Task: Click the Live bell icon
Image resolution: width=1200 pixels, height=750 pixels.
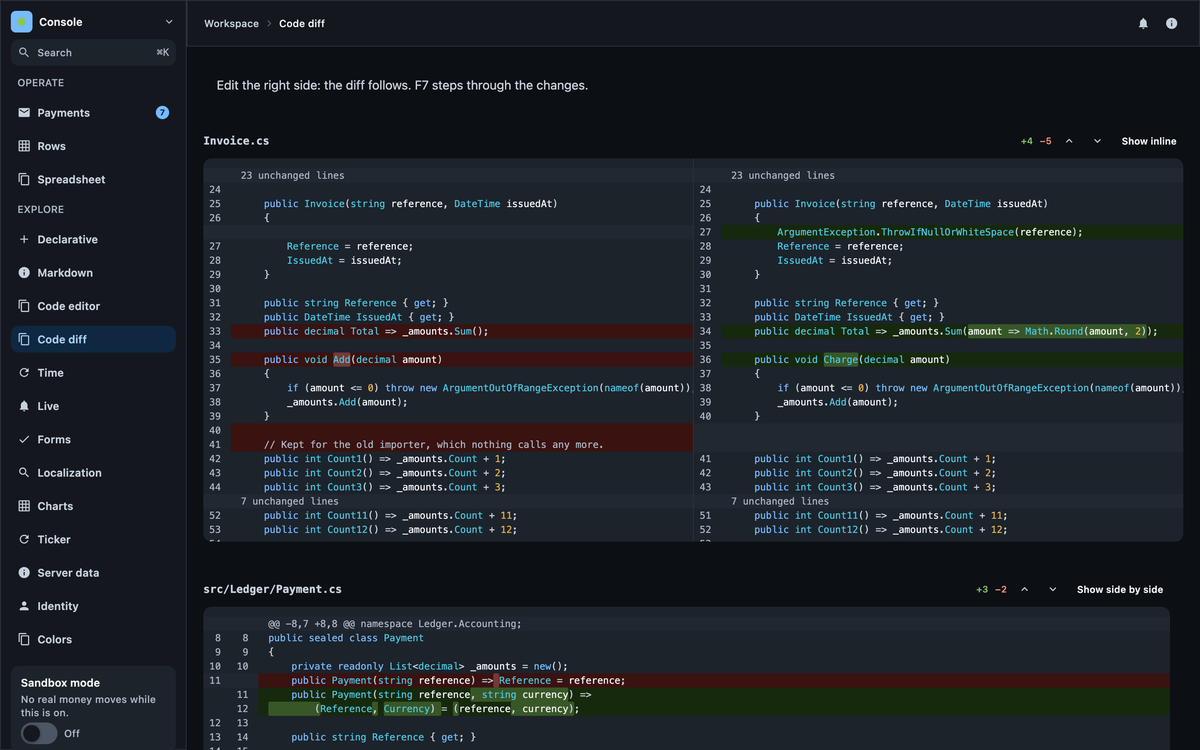Action: pyautogui.click(x=24, y=406)
